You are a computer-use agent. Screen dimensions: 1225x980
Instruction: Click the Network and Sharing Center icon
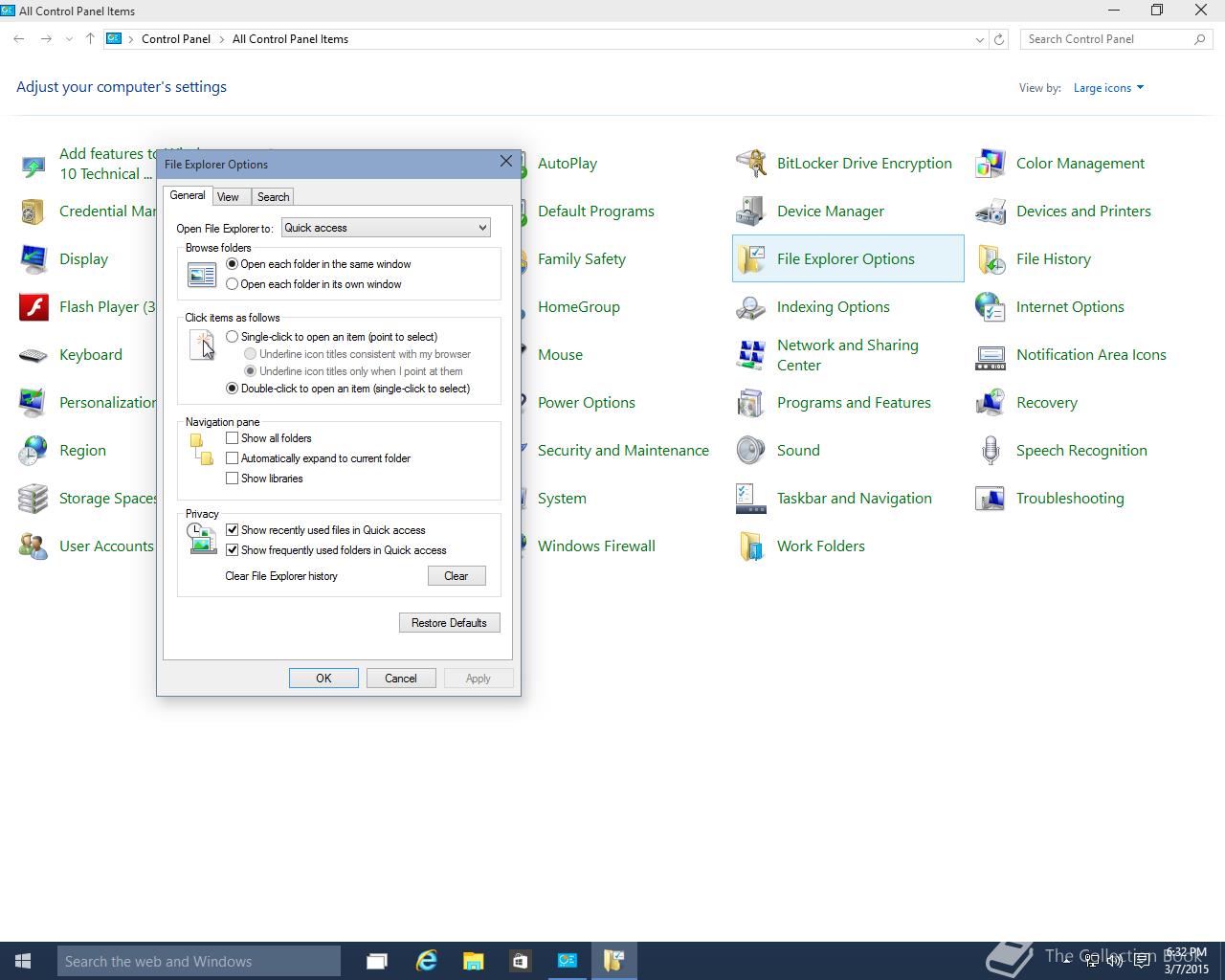pos(751,355)
